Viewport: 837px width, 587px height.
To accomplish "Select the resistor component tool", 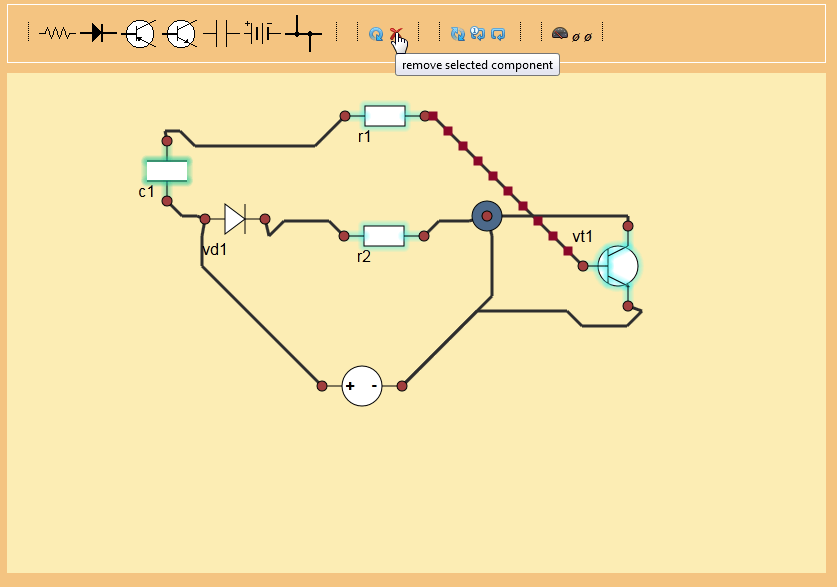I will (x=57, y=34).
